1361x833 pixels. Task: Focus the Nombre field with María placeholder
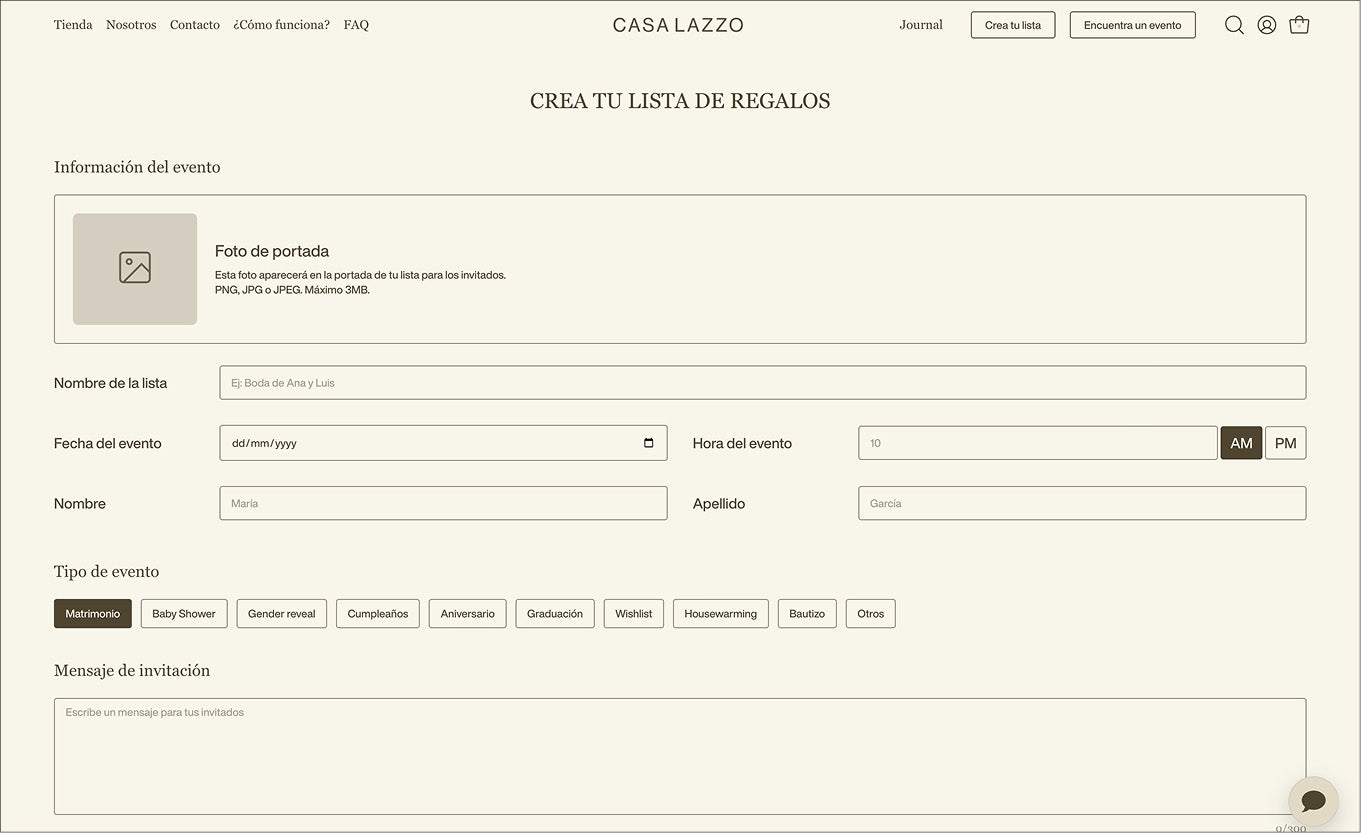[443, 503]
